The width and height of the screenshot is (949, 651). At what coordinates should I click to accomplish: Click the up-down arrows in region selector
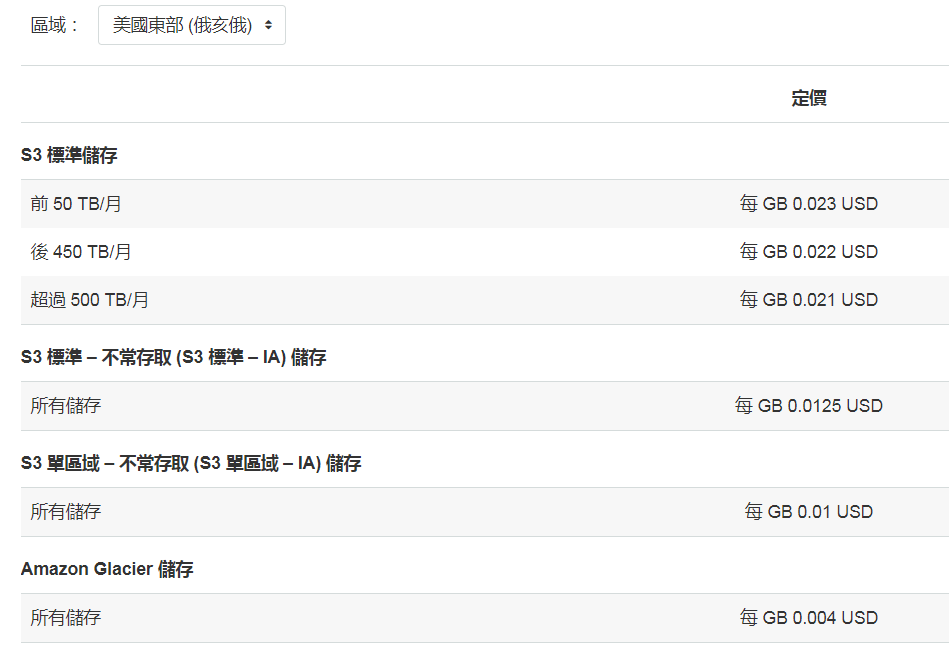(268, 25)
